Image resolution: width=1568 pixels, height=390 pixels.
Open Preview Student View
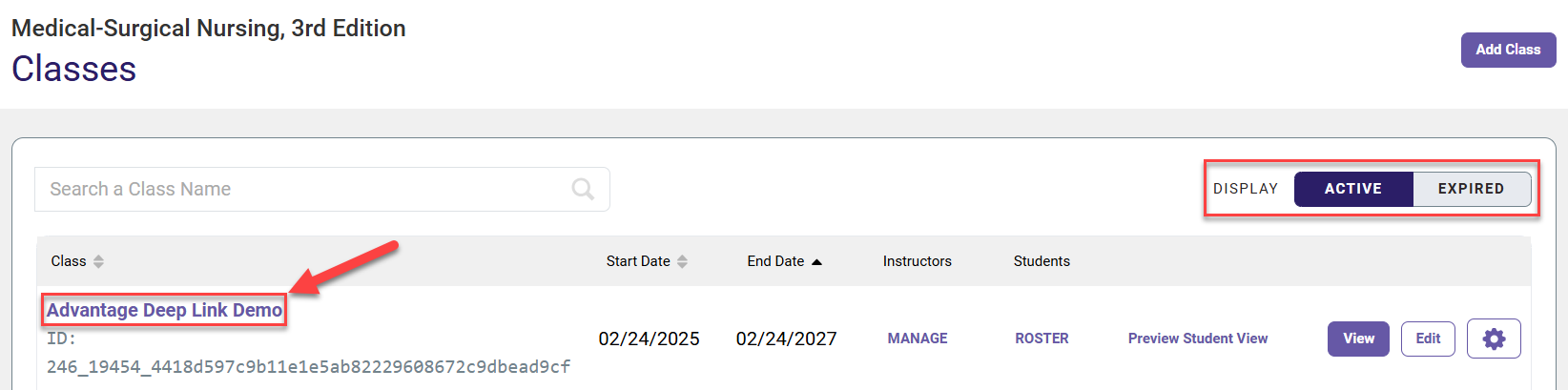click(x=1198, y=339)
